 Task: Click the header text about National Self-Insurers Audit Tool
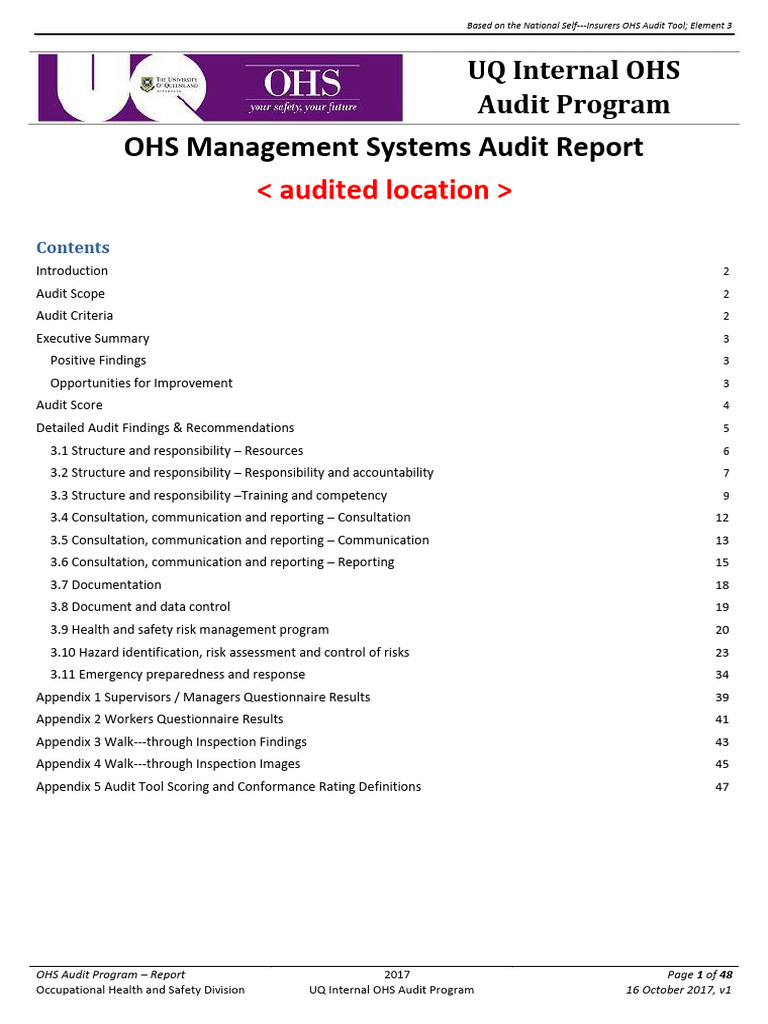(600, 25)
